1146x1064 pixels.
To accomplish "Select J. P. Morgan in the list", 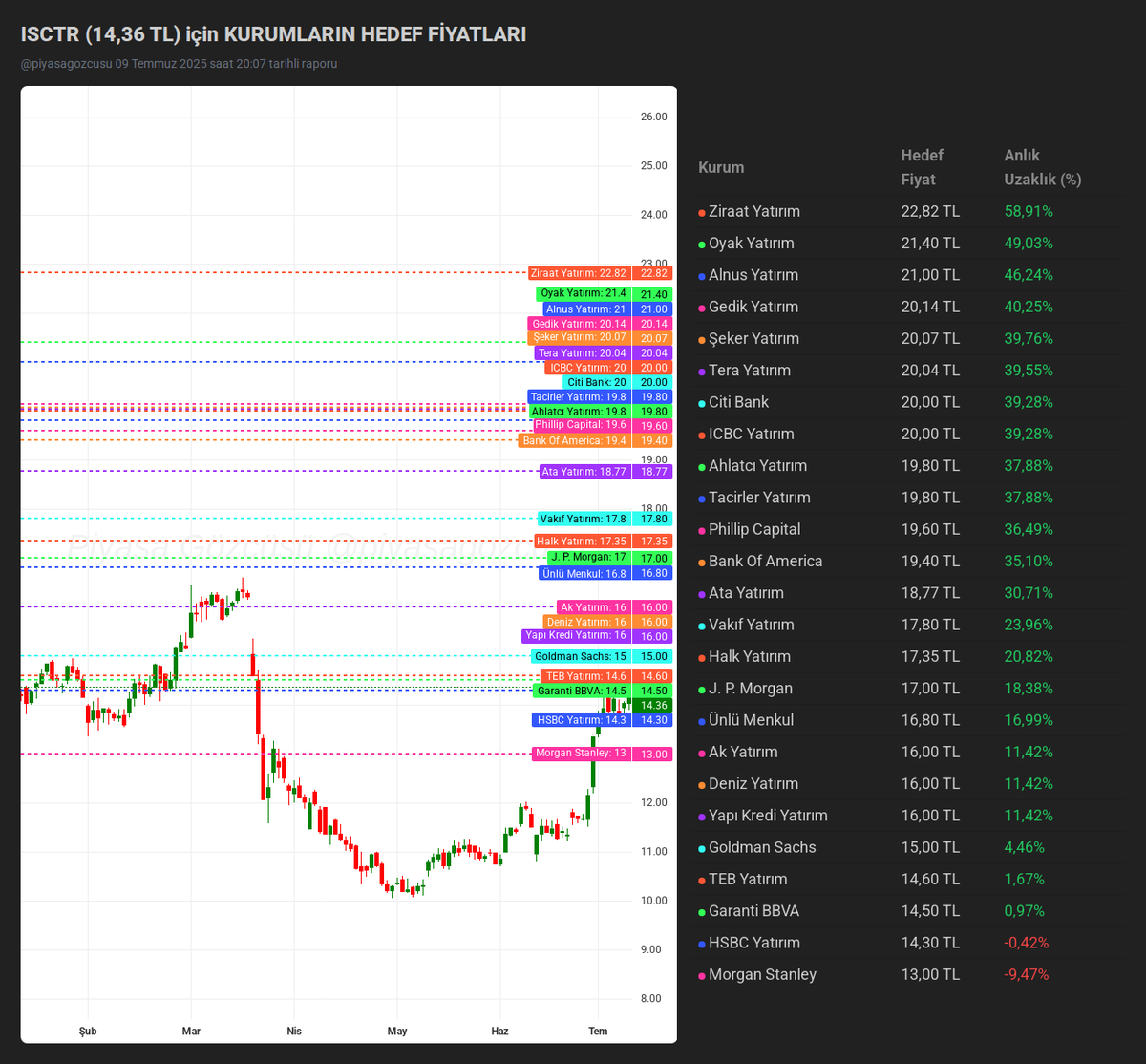I will click(x=751, y=688).
